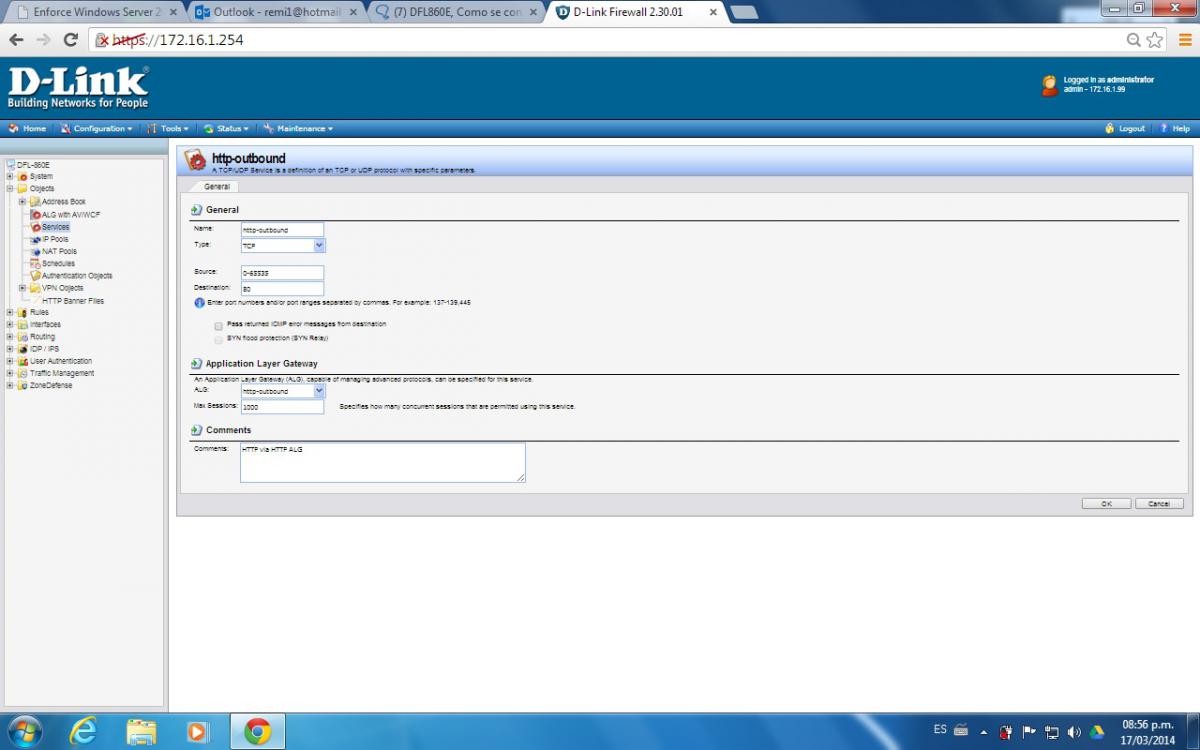Click the Name input field
The image size is (1200, 750).
click(282, 230)
